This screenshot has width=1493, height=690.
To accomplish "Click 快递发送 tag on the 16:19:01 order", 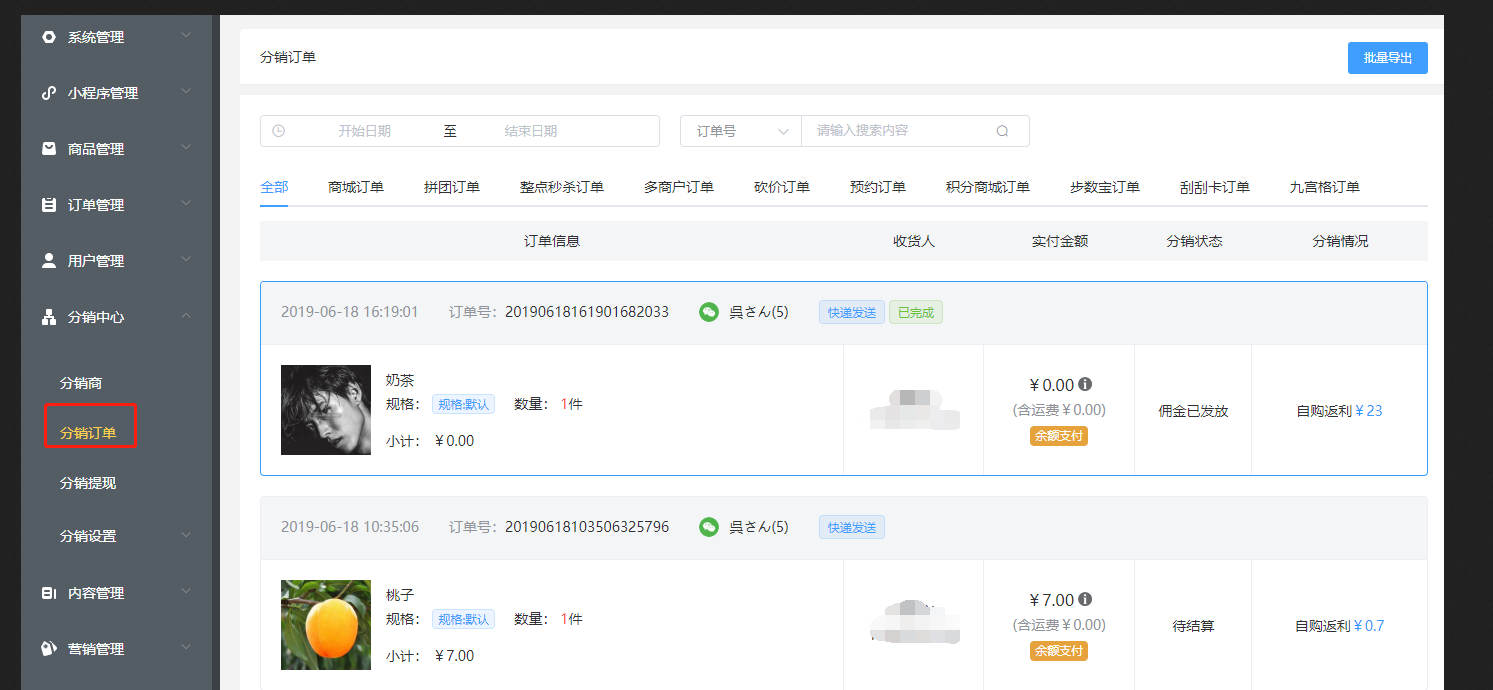I will pyautogui.click(x=852, y=313).
